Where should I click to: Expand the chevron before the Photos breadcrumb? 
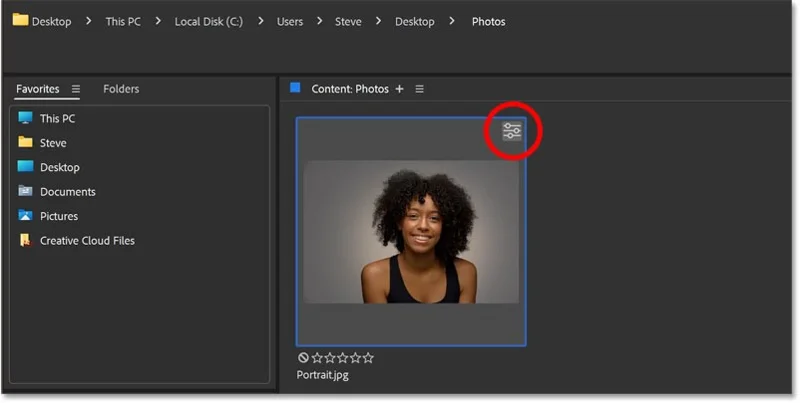point(452,21)
